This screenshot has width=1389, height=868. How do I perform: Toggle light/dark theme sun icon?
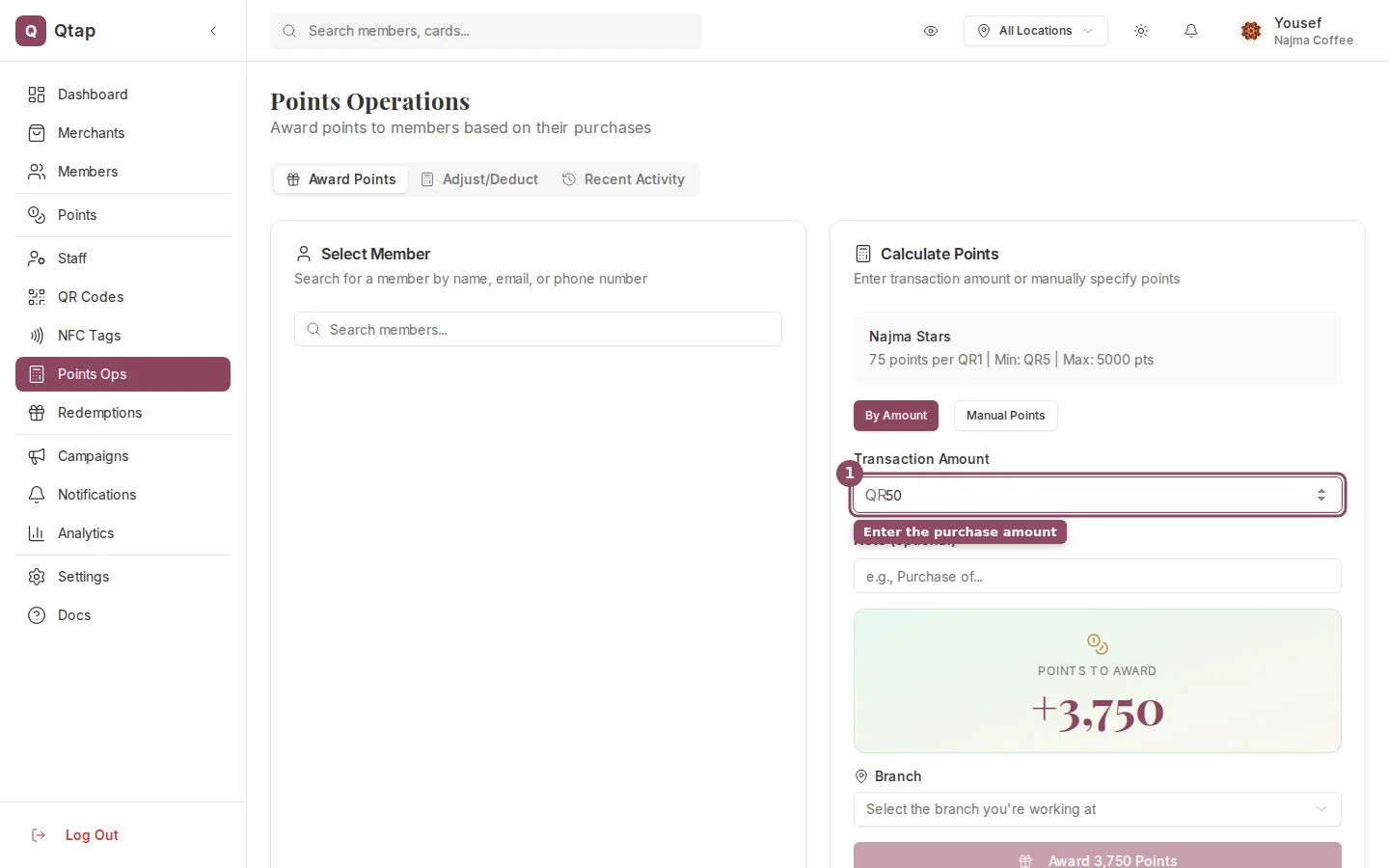pyautogui.click(x=1141, y=31)
